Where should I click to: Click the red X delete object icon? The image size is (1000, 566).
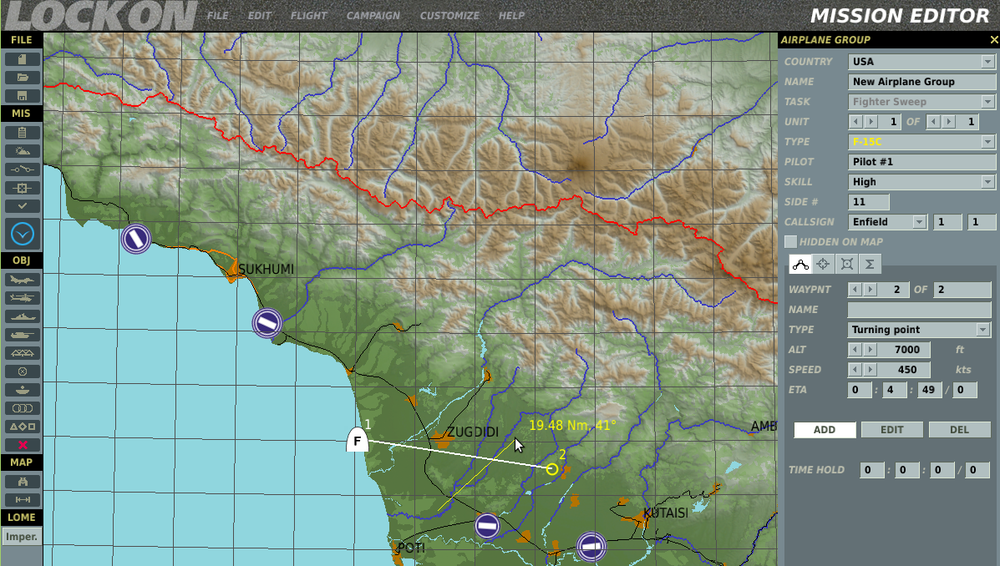point(22,445)
